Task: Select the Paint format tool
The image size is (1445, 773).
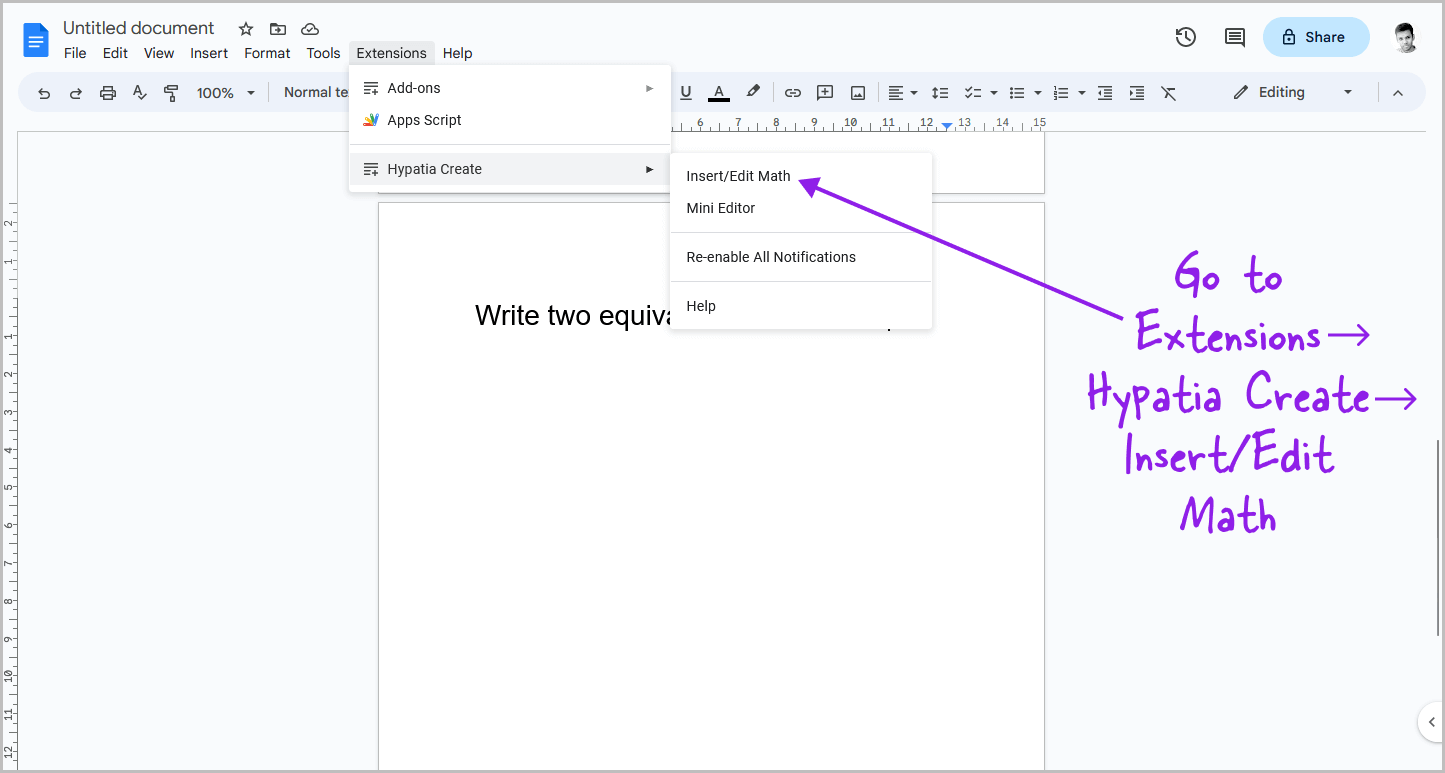Action: pyautogui.click(x=171, y=93)
